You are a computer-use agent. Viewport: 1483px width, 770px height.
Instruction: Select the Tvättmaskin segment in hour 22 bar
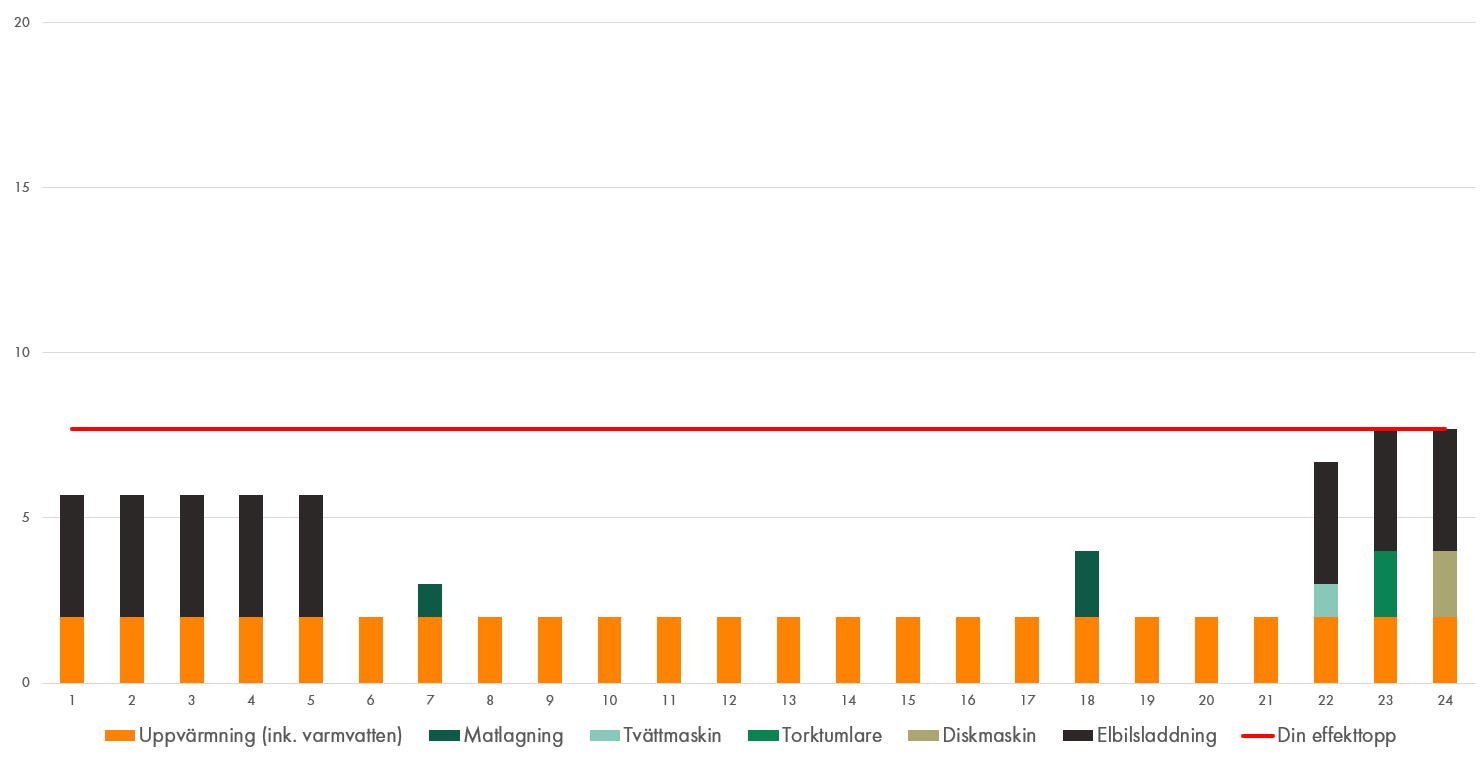[x=1326, y=600]
